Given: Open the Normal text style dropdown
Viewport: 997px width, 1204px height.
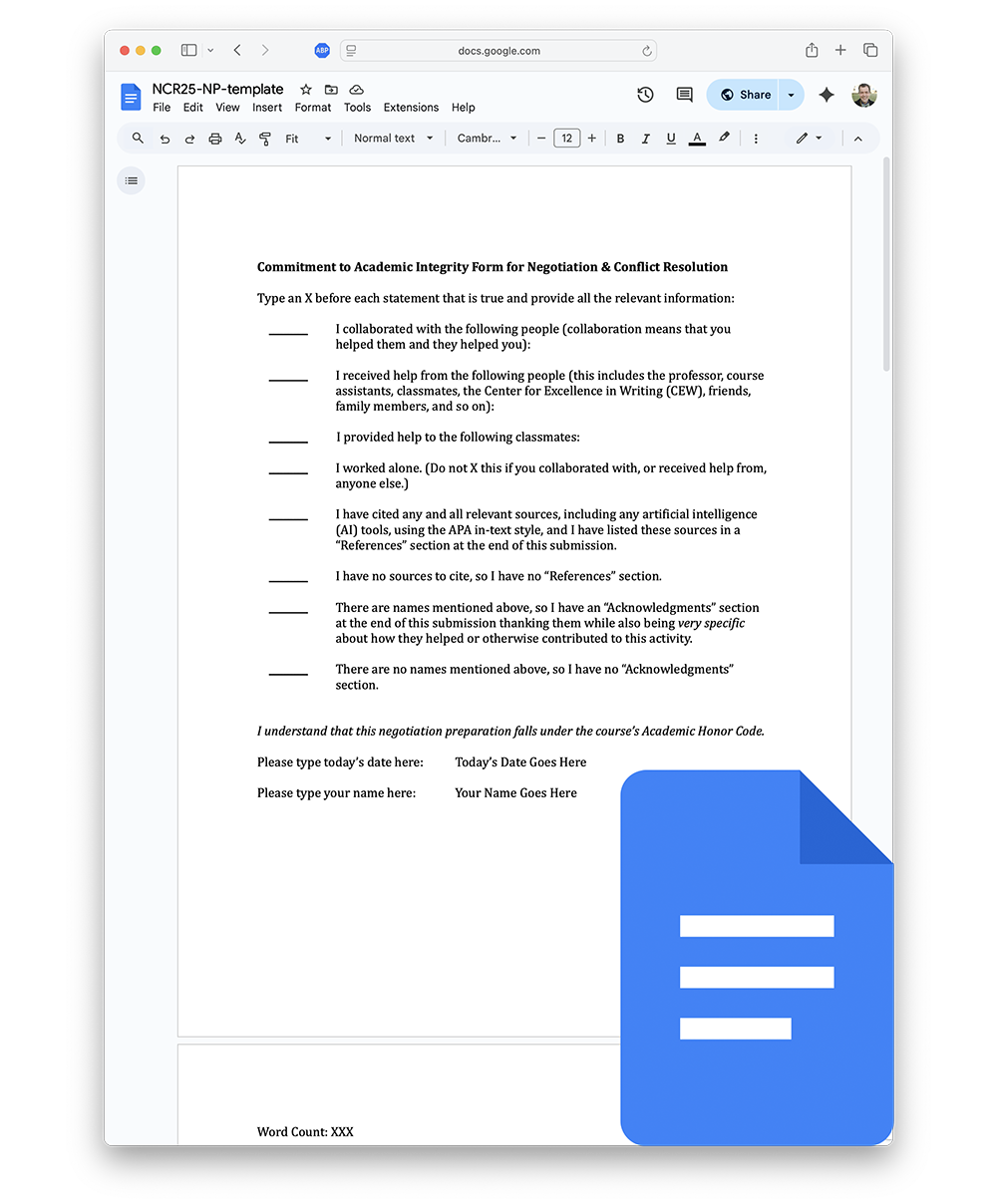Looking at the screenshot, I should (394, 139).
